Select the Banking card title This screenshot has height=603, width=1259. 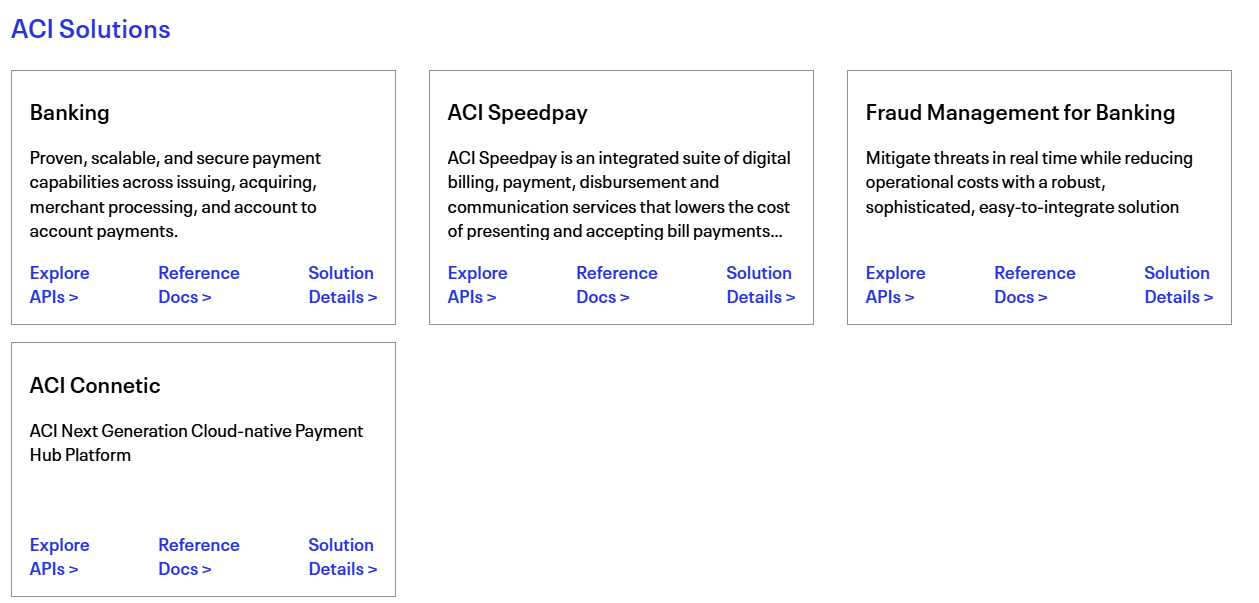tap(70, 113)
